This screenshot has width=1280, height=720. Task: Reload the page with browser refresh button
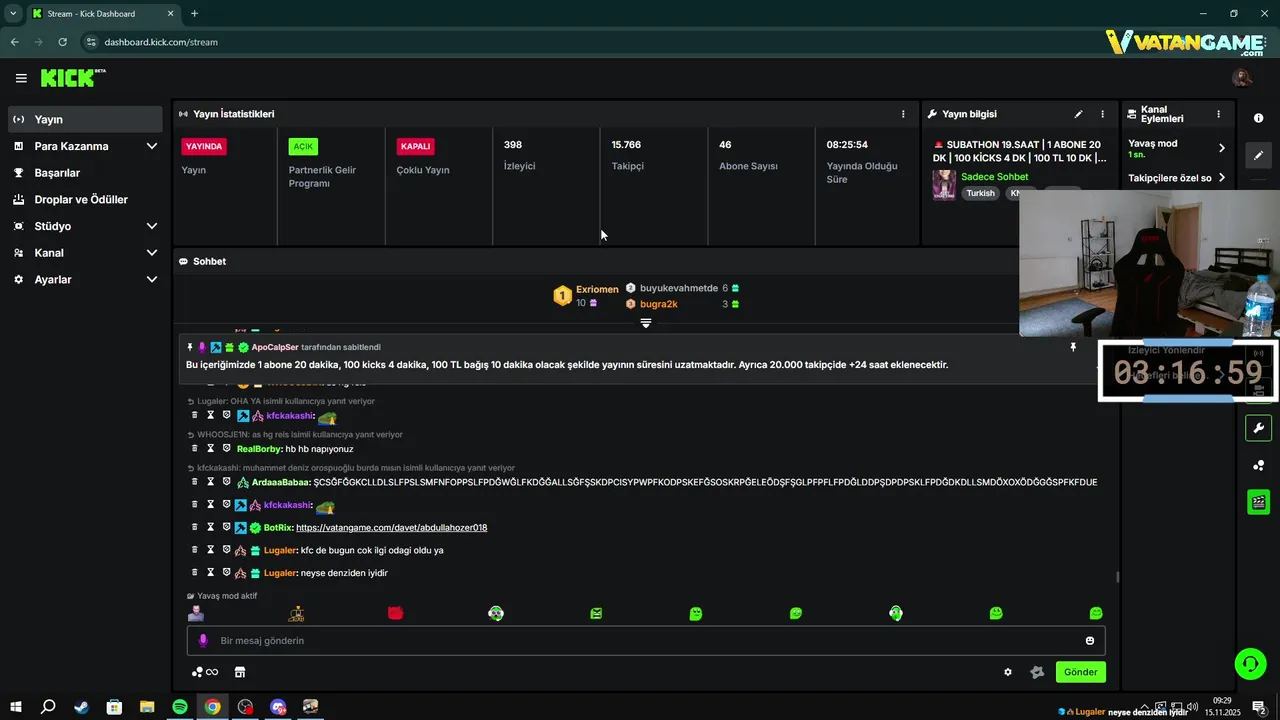tap(62, 42)
